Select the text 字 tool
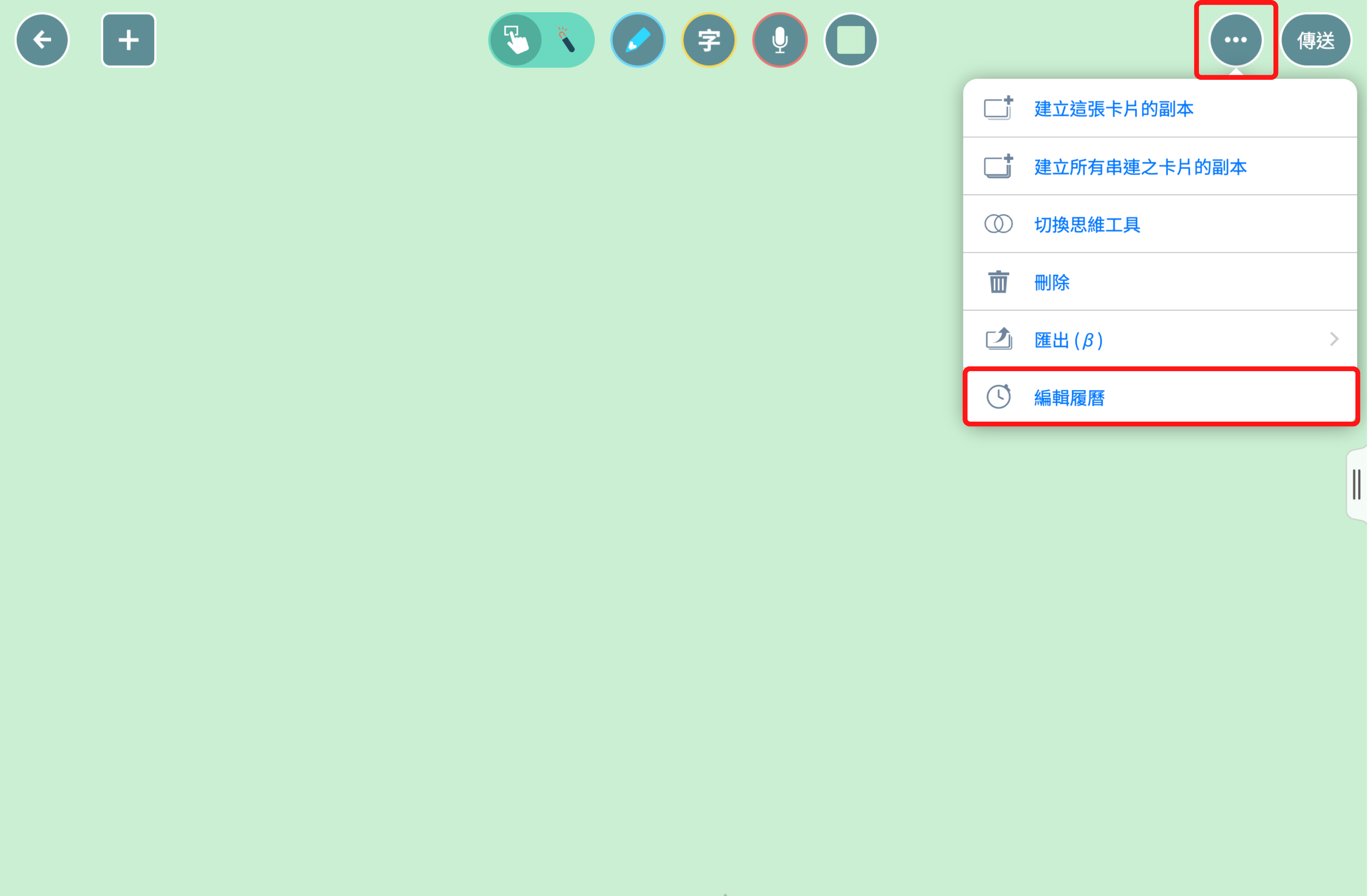1368x896 pixels. click(708, 40)
